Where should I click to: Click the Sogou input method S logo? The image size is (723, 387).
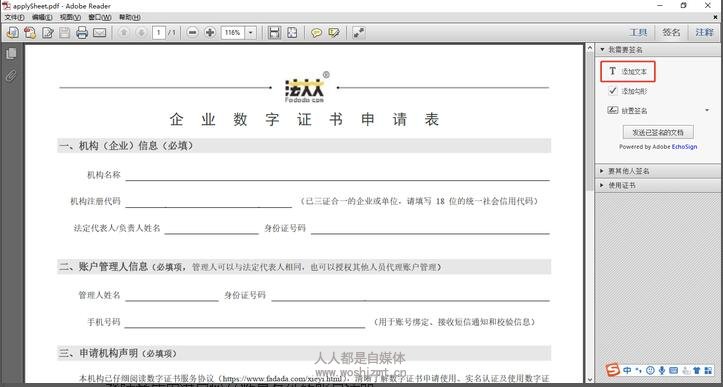click(x=613, y=370)
